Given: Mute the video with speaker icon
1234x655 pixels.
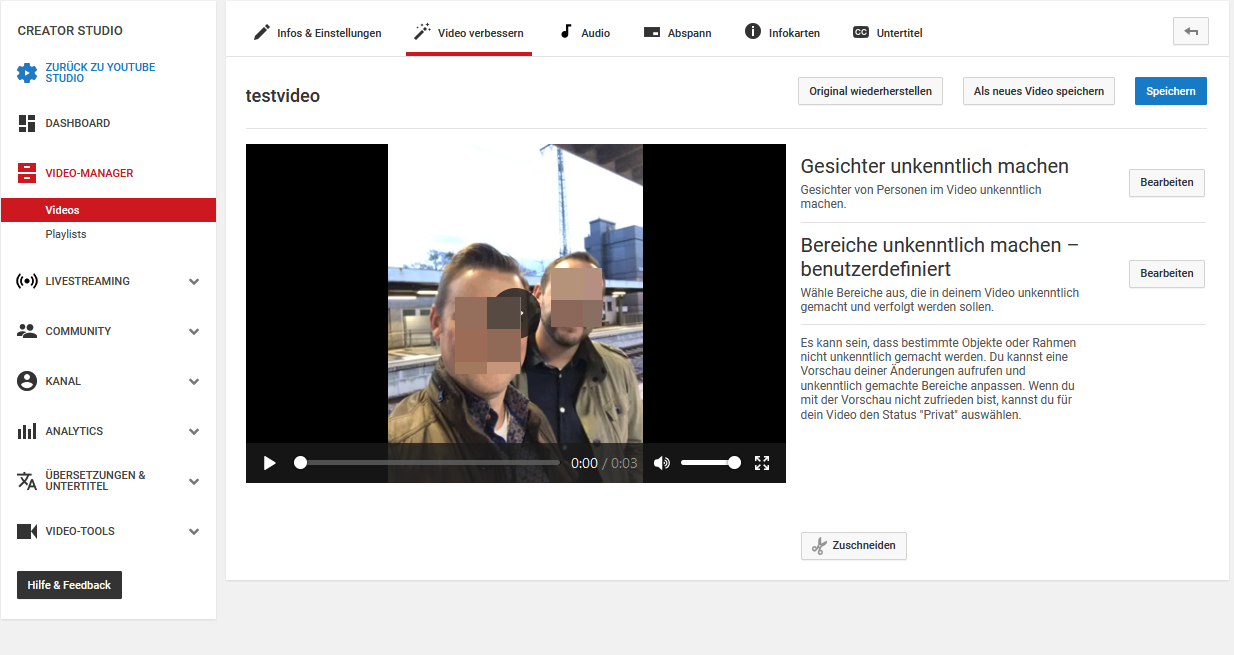Looking at the screenshot, I should coord(661,463).
